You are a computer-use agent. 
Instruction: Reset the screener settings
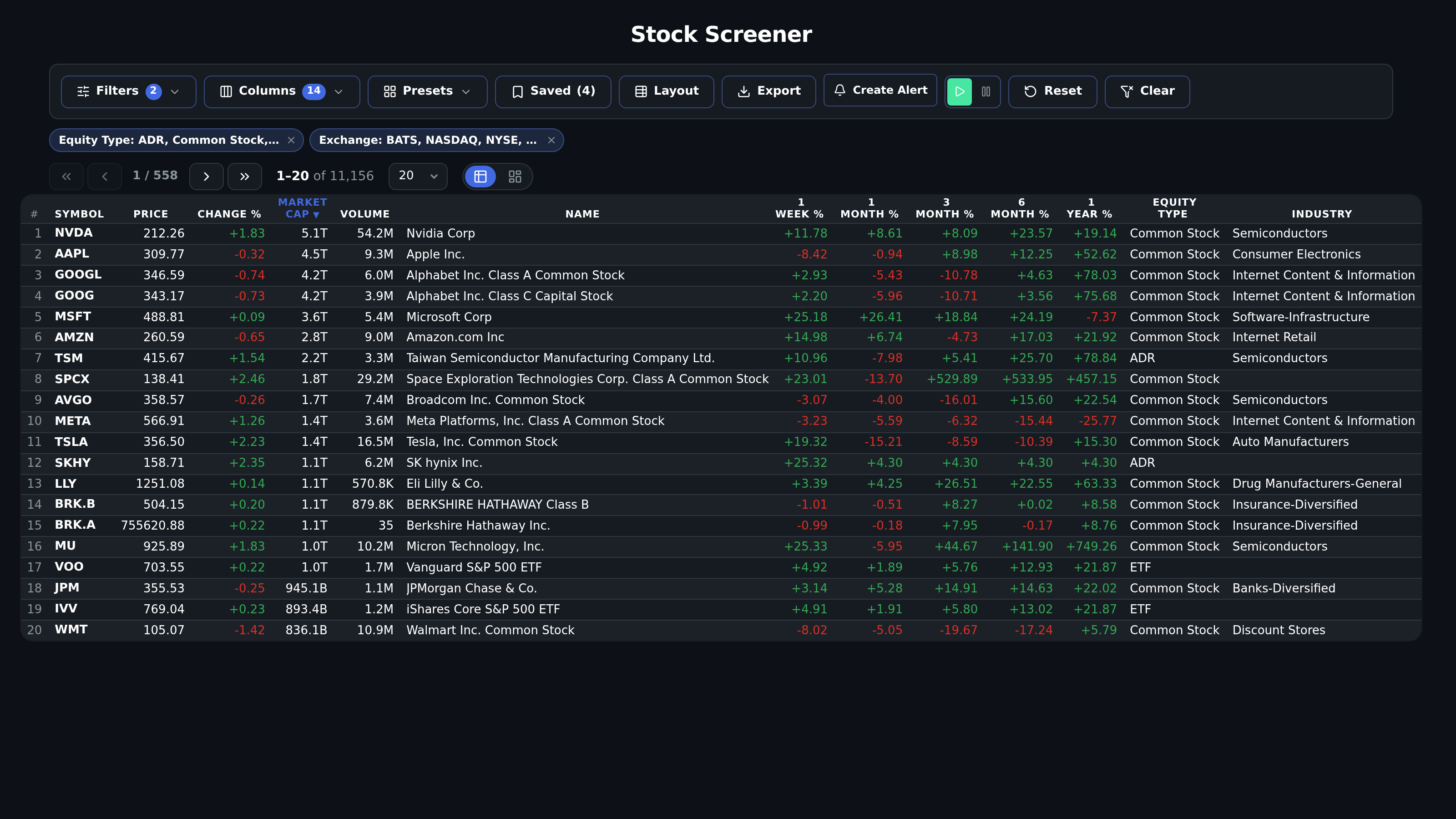(1053, 91)
